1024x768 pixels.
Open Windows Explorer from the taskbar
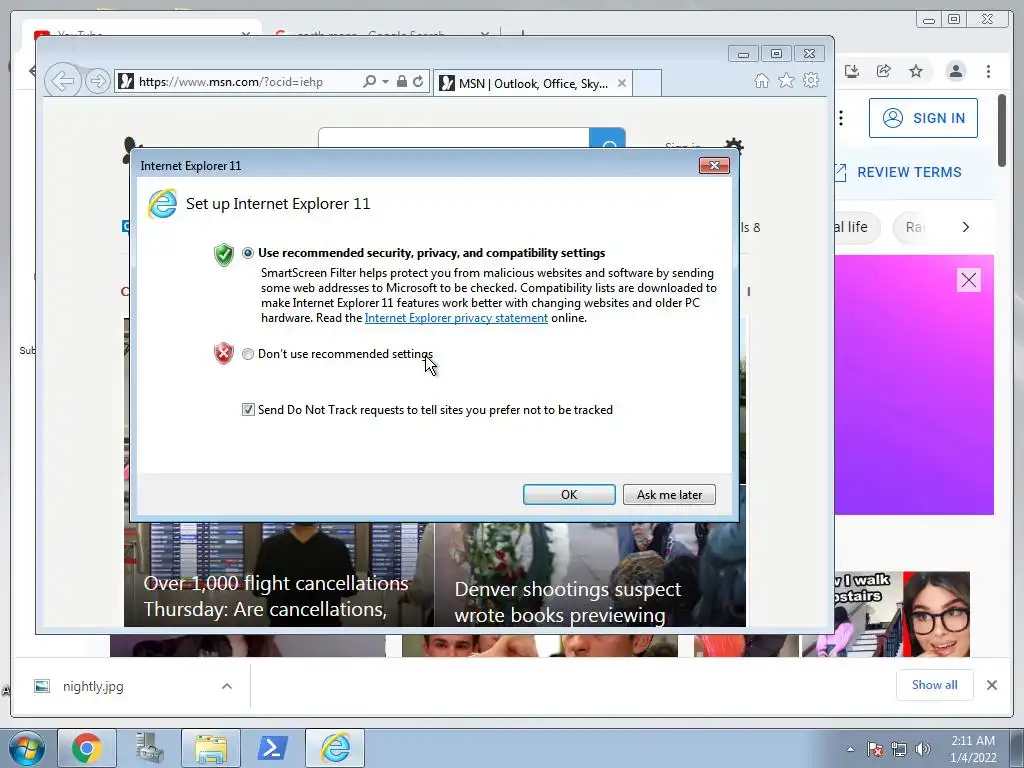coord(210,748)
